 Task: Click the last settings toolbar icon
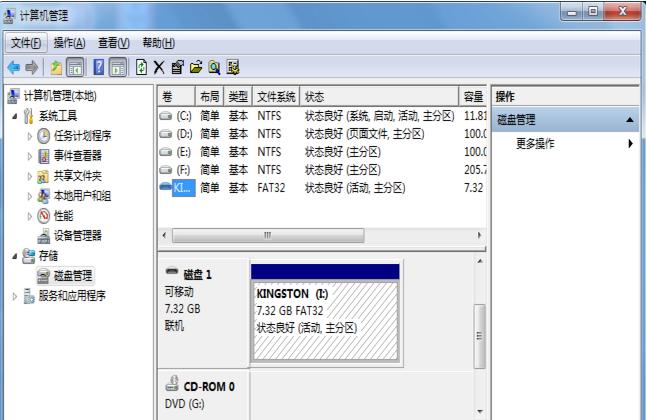(x=233, y=67)
